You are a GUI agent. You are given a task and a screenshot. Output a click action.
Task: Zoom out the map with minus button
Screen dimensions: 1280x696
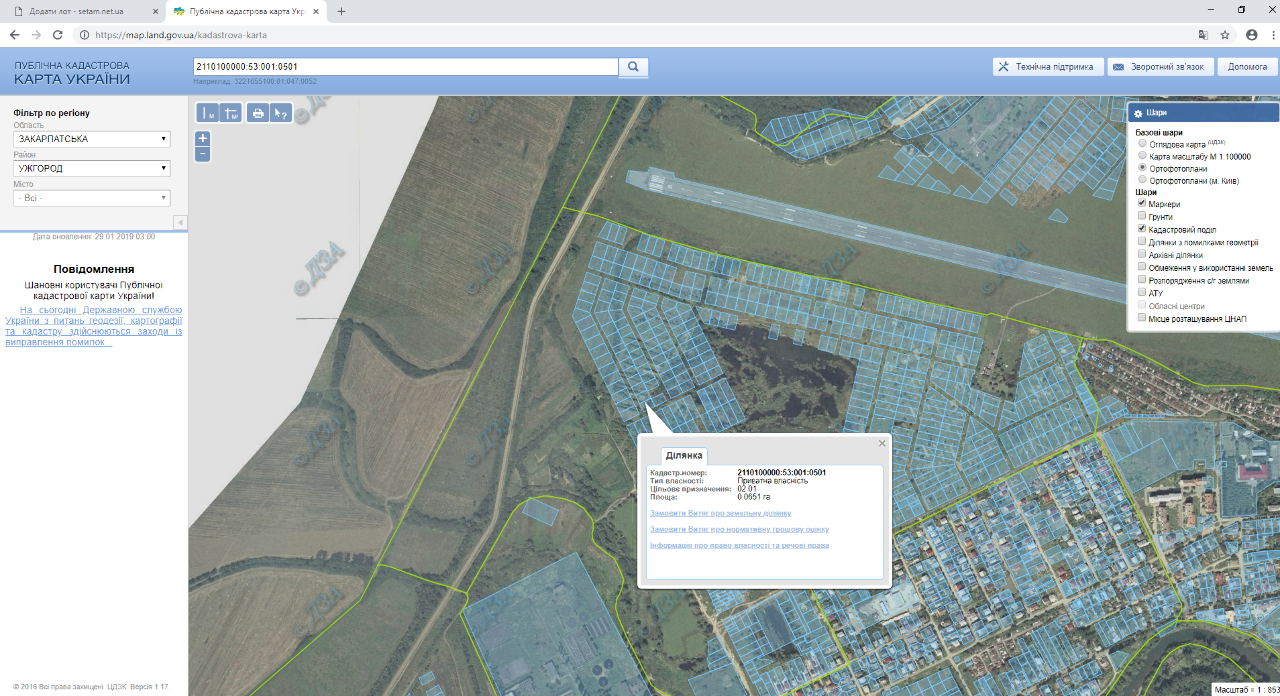click(203, 154)
